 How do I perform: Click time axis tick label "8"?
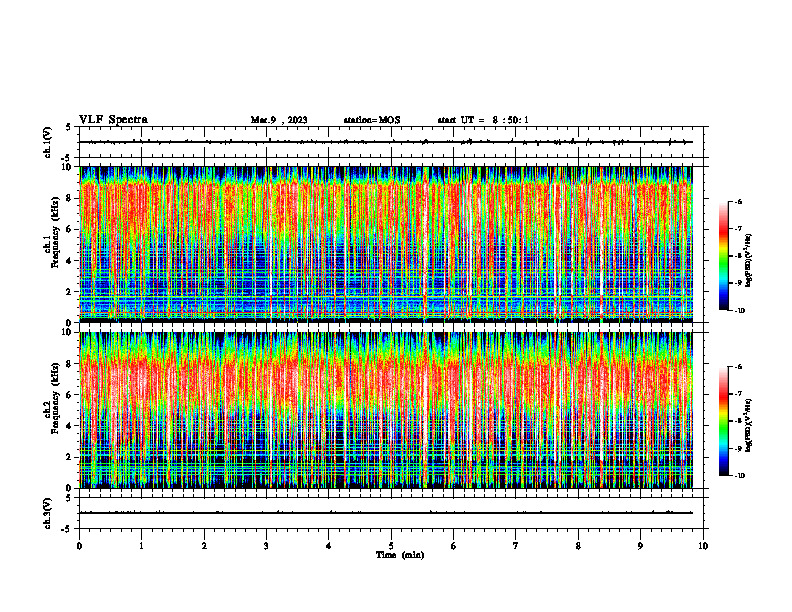click(578, 546)
